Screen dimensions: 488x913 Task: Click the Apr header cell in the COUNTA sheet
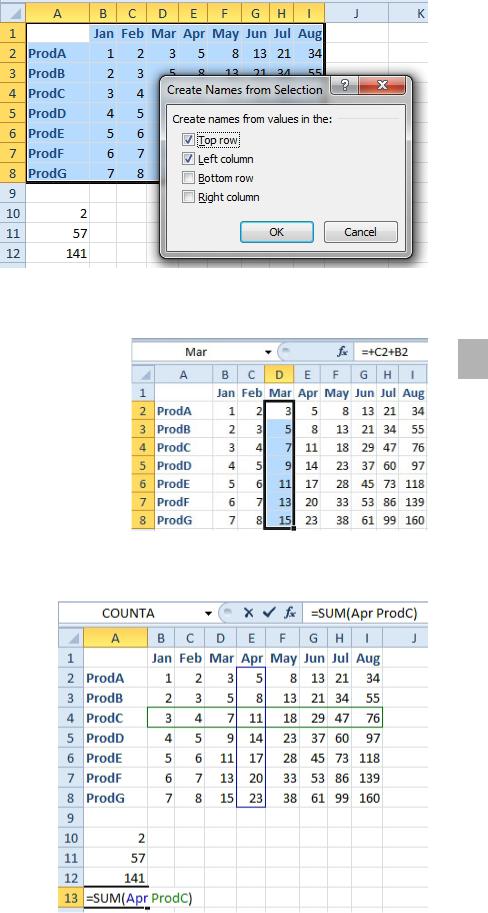(x=252, y=659)
